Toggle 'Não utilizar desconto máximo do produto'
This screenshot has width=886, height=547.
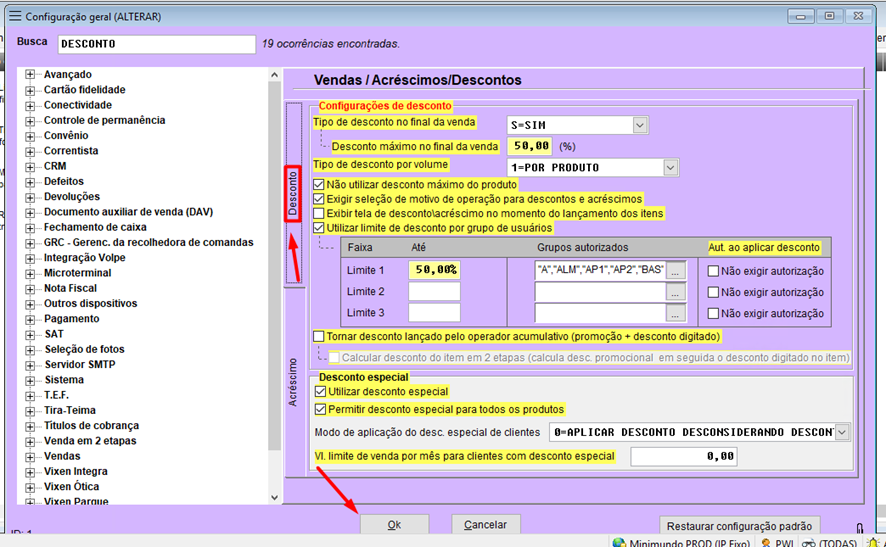(319, 184)
